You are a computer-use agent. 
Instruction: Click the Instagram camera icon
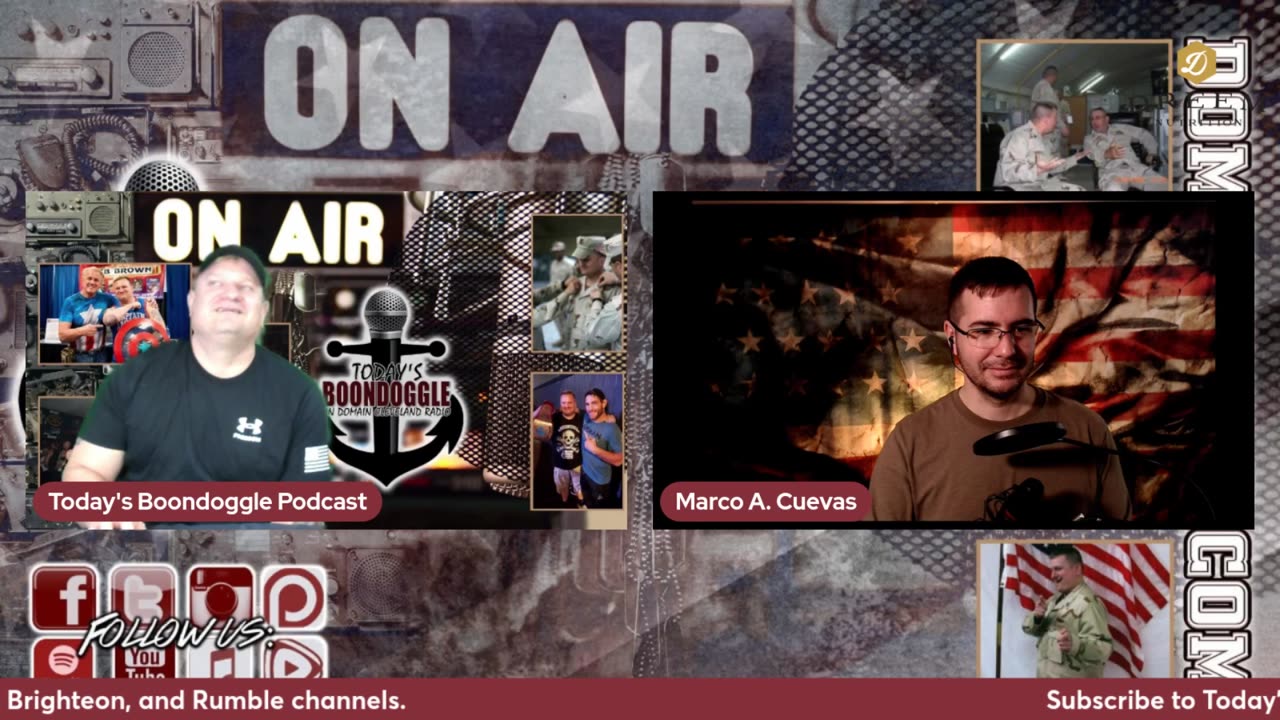coord(220,598)
